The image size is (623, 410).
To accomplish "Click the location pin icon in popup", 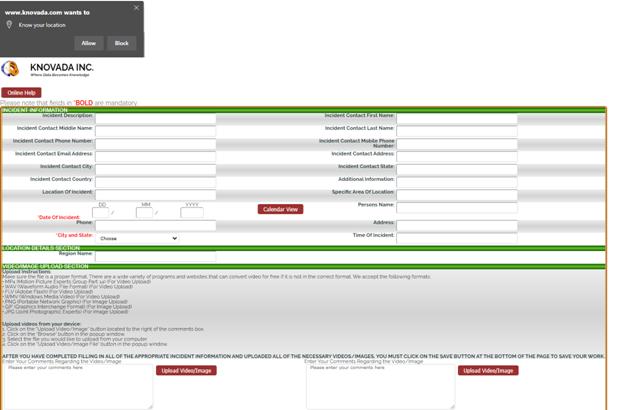I will pyautogui.click(x=9, y=24).
